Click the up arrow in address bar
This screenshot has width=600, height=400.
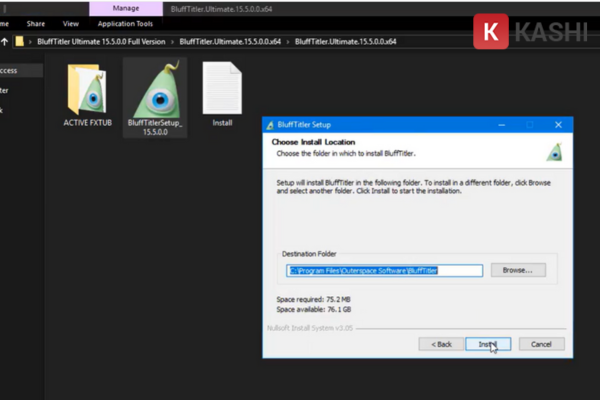(x=6, y=42)
